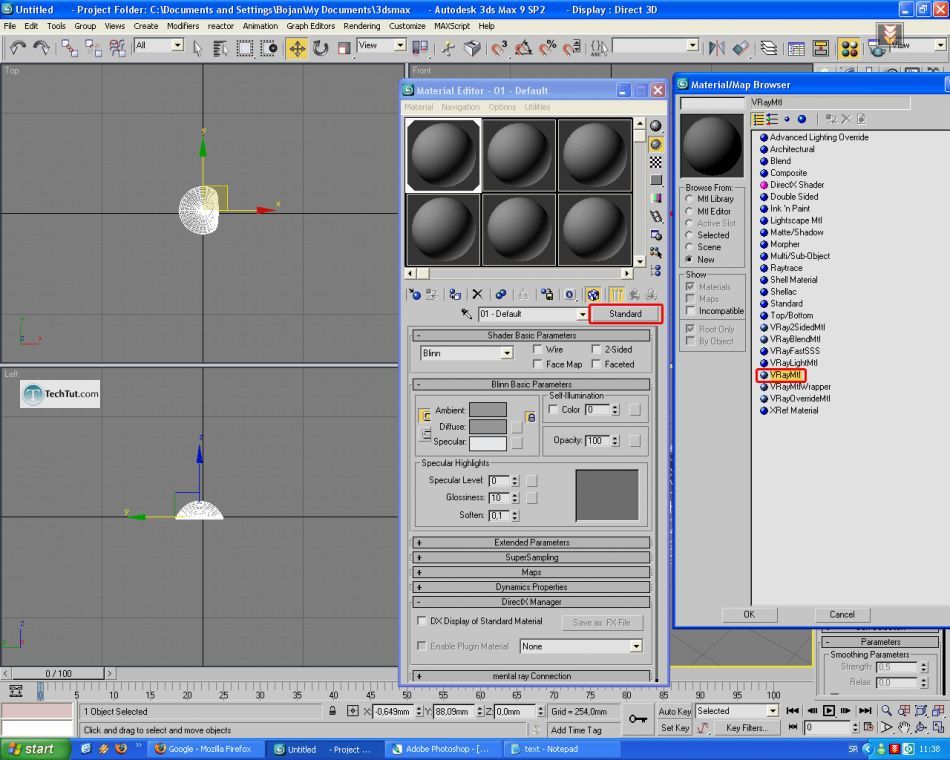
Task: Open Navigation menu in Material Editor
Action: pos(460,107)
